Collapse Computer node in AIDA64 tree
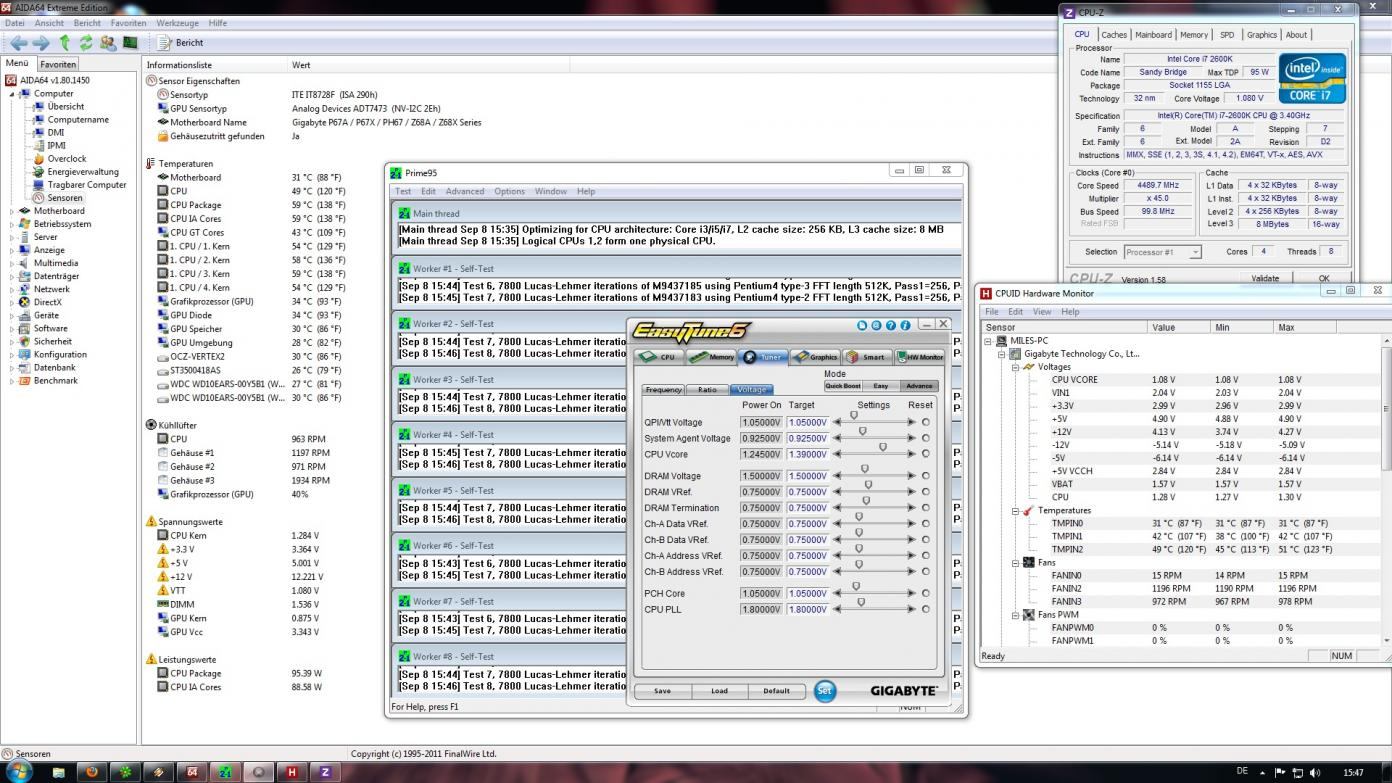 pos(13,94)
